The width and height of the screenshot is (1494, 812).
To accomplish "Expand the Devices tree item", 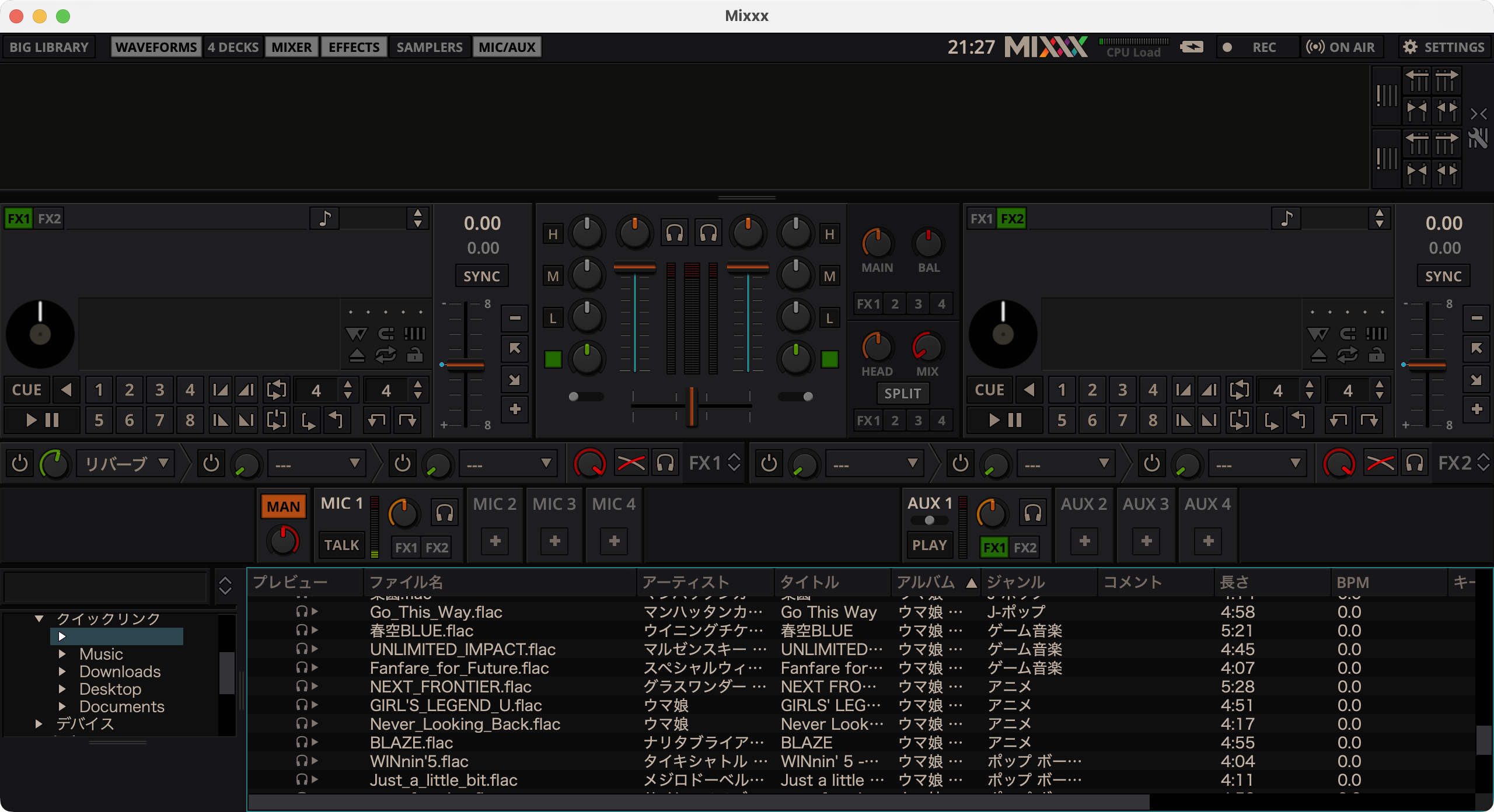I will [x=39, y=724].
